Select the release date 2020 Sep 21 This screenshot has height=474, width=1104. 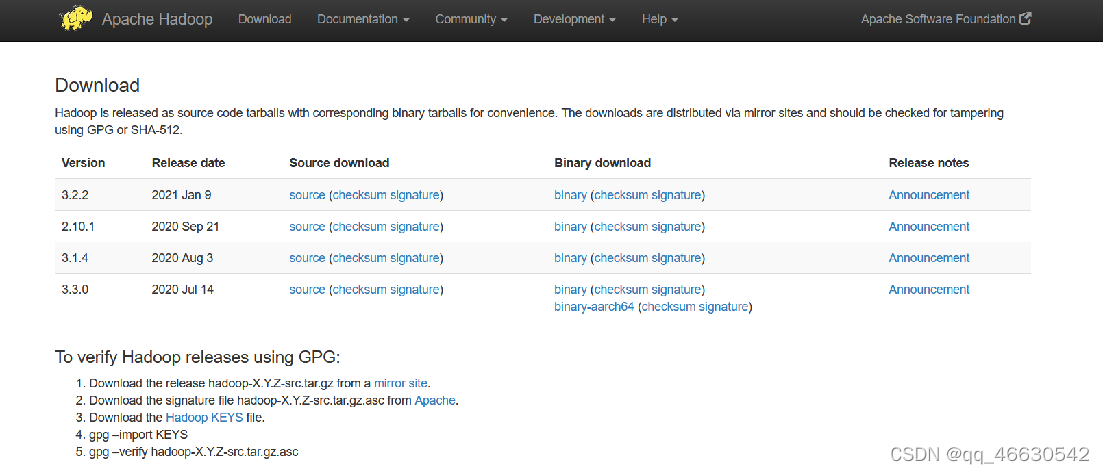coord(184,227)
